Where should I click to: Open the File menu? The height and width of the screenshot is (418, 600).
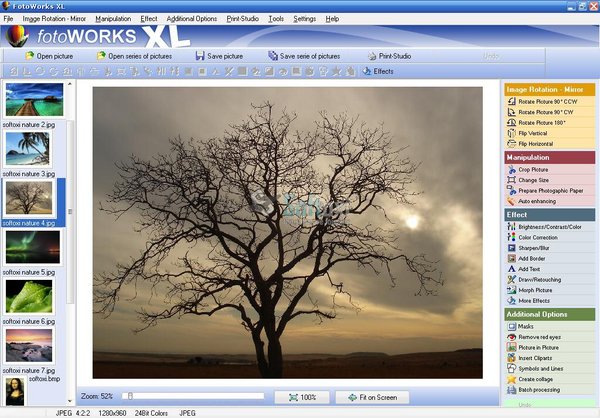click(x=8, y=19)
